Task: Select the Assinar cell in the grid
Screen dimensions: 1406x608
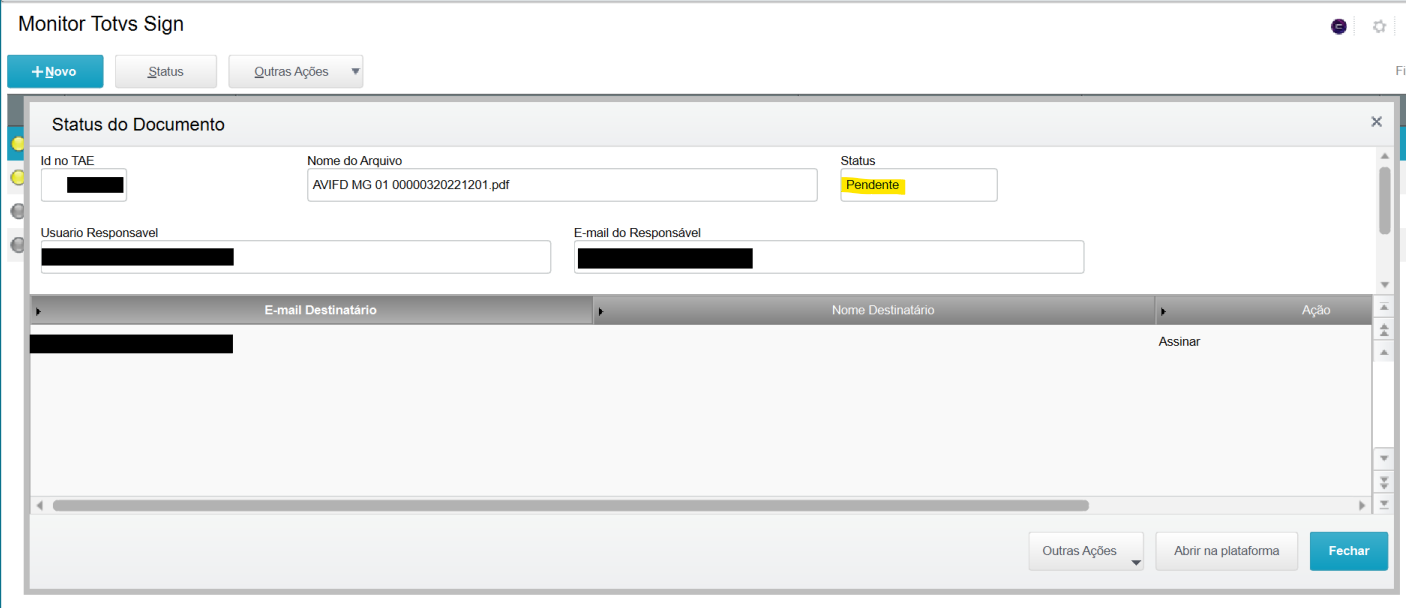Action: pos(1179,342)
